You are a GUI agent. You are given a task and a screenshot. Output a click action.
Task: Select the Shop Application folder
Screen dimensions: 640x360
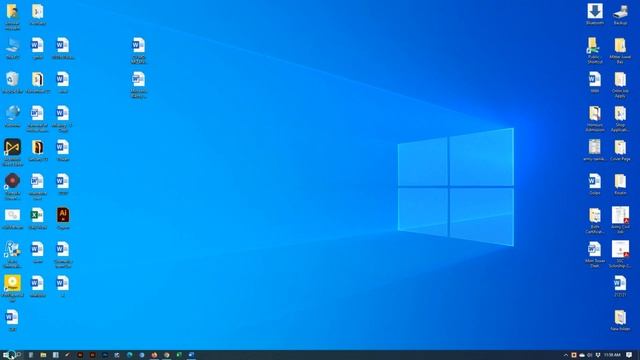coord(620,119)
